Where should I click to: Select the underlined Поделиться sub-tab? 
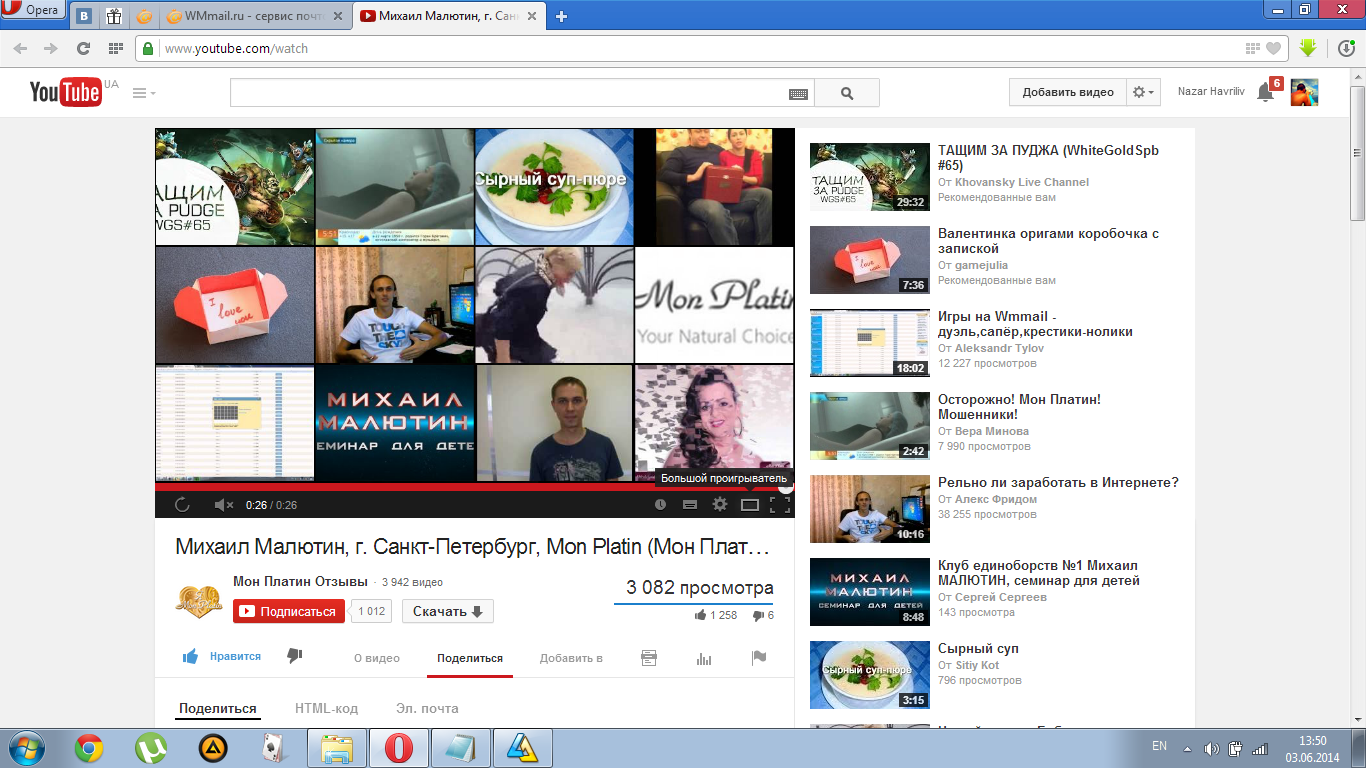(218, 708)
